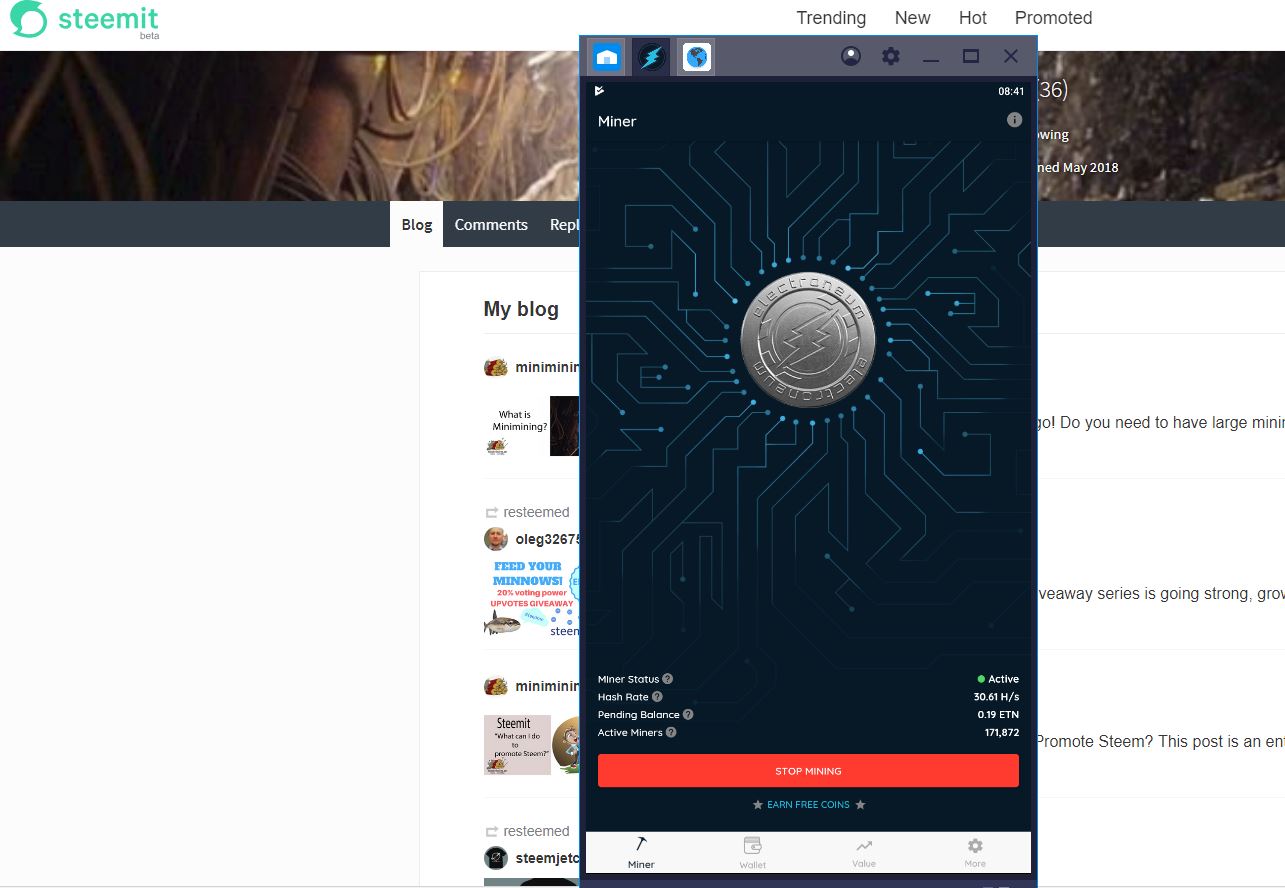Open Trending in Steemit navigation
1285x888 pixels.
[x=831, y=18]
